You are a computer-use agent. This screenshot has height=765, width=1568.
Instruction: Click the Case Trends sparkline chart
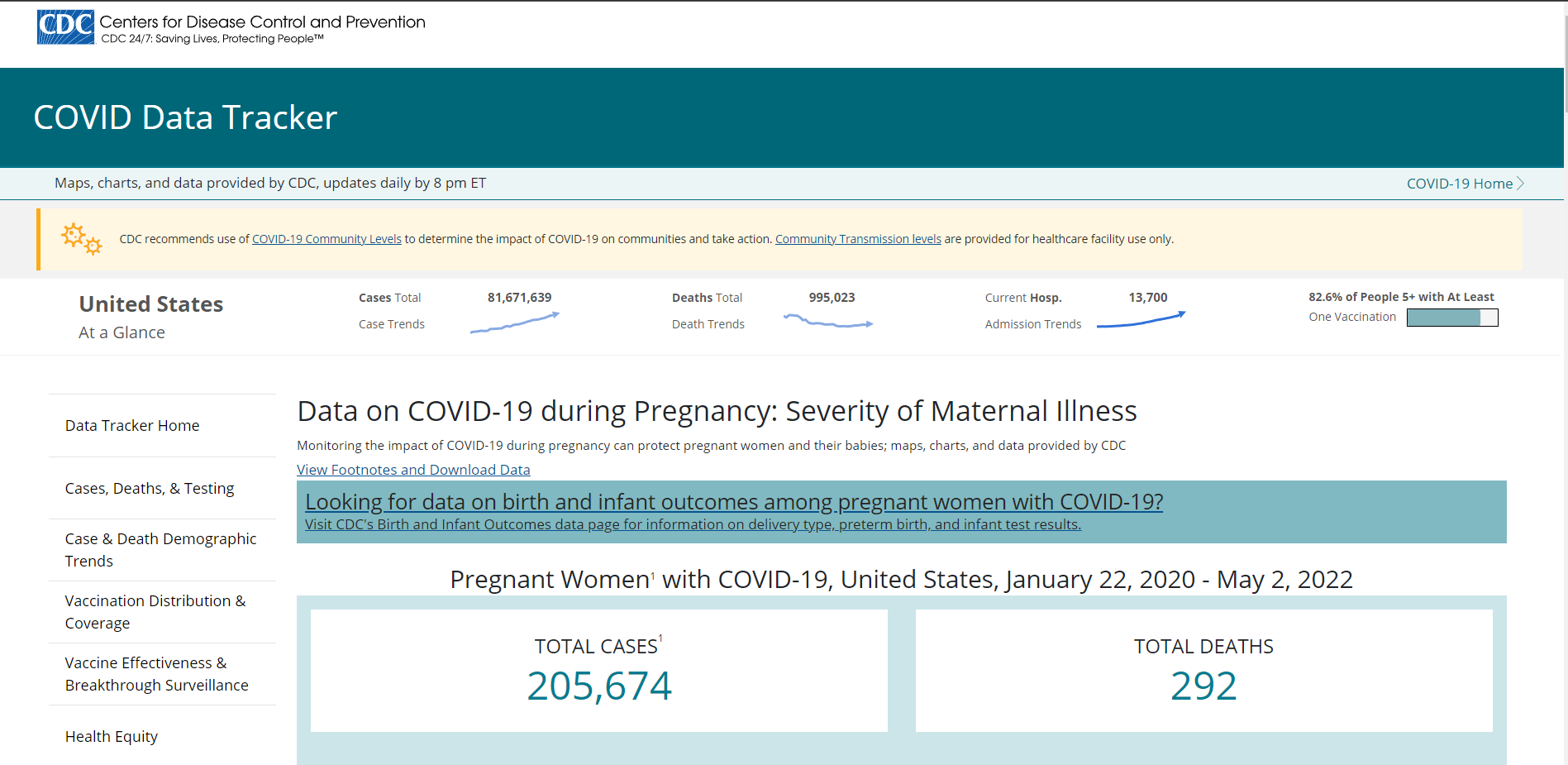[x=514, y=323]
